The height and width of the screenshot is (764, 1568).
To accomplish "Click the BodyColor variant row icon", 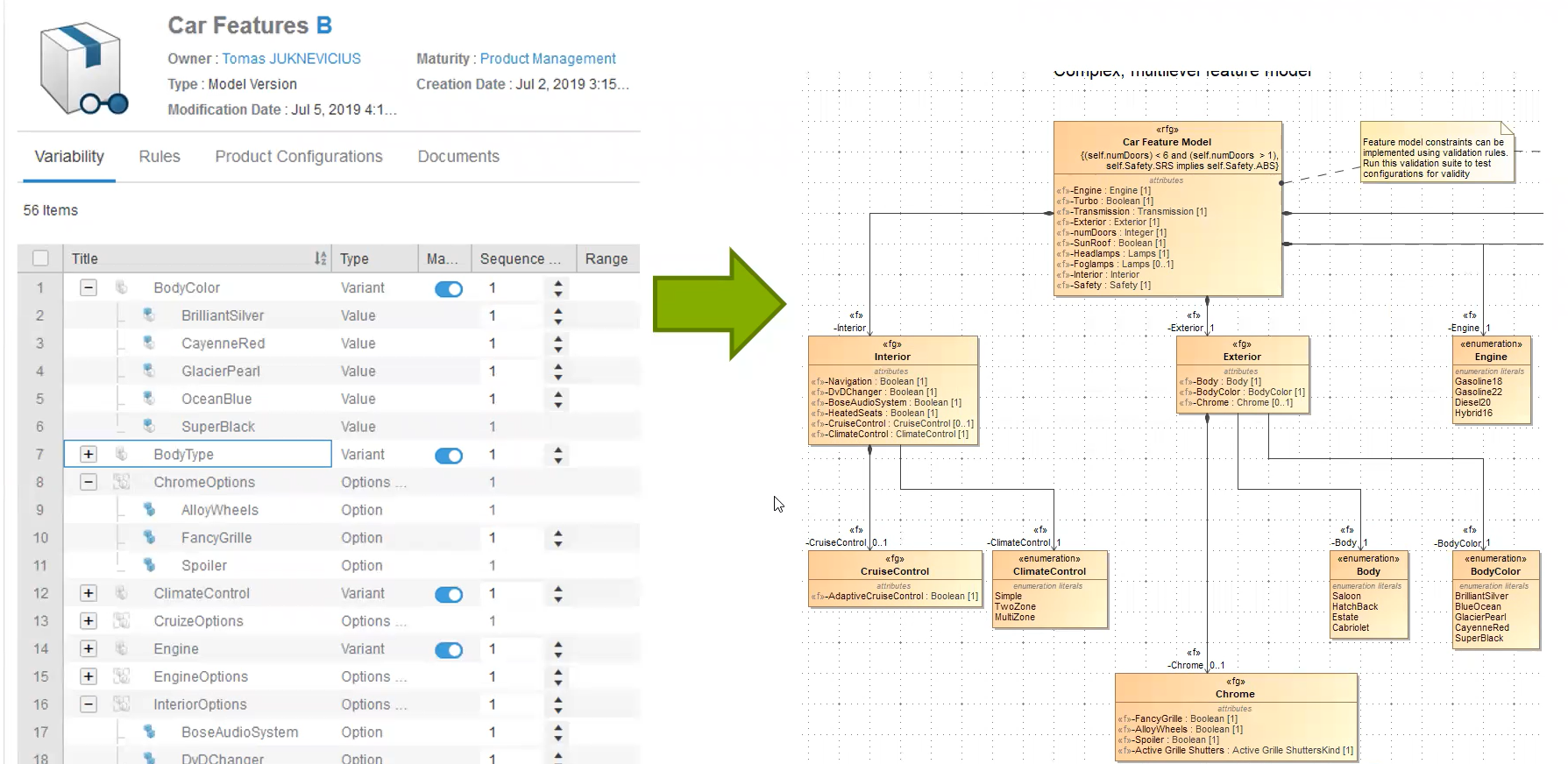I will click(122, 287).
